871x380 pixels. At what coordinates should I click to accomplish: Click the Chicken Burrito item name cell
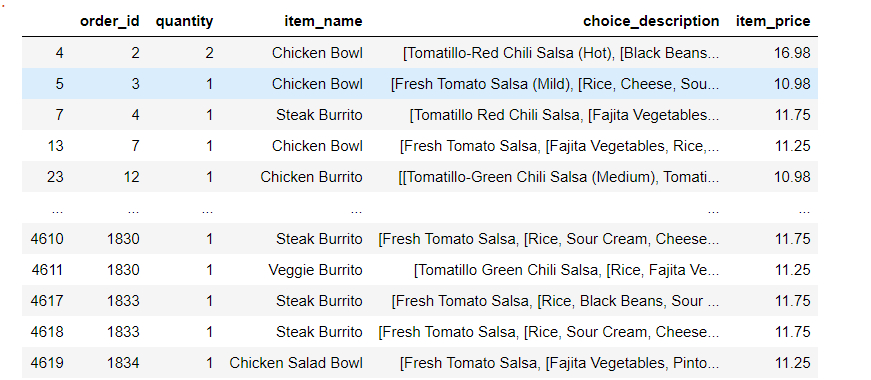coord(312,177)
